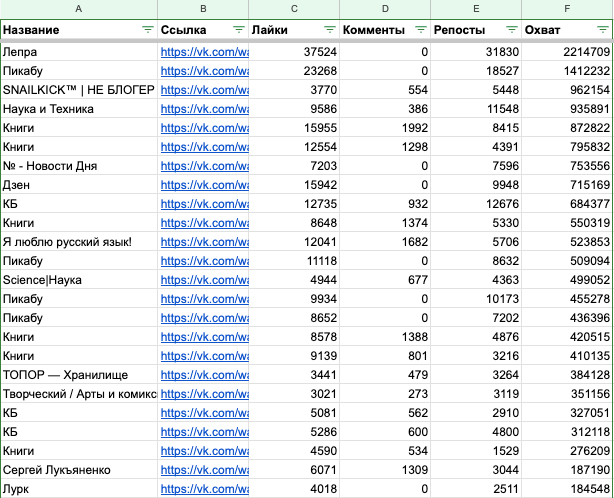Click the link in ТОПОР — Хранилище row
Viewport: 614px width, 498px height.
pyautogui.click(x=204, y=375)
